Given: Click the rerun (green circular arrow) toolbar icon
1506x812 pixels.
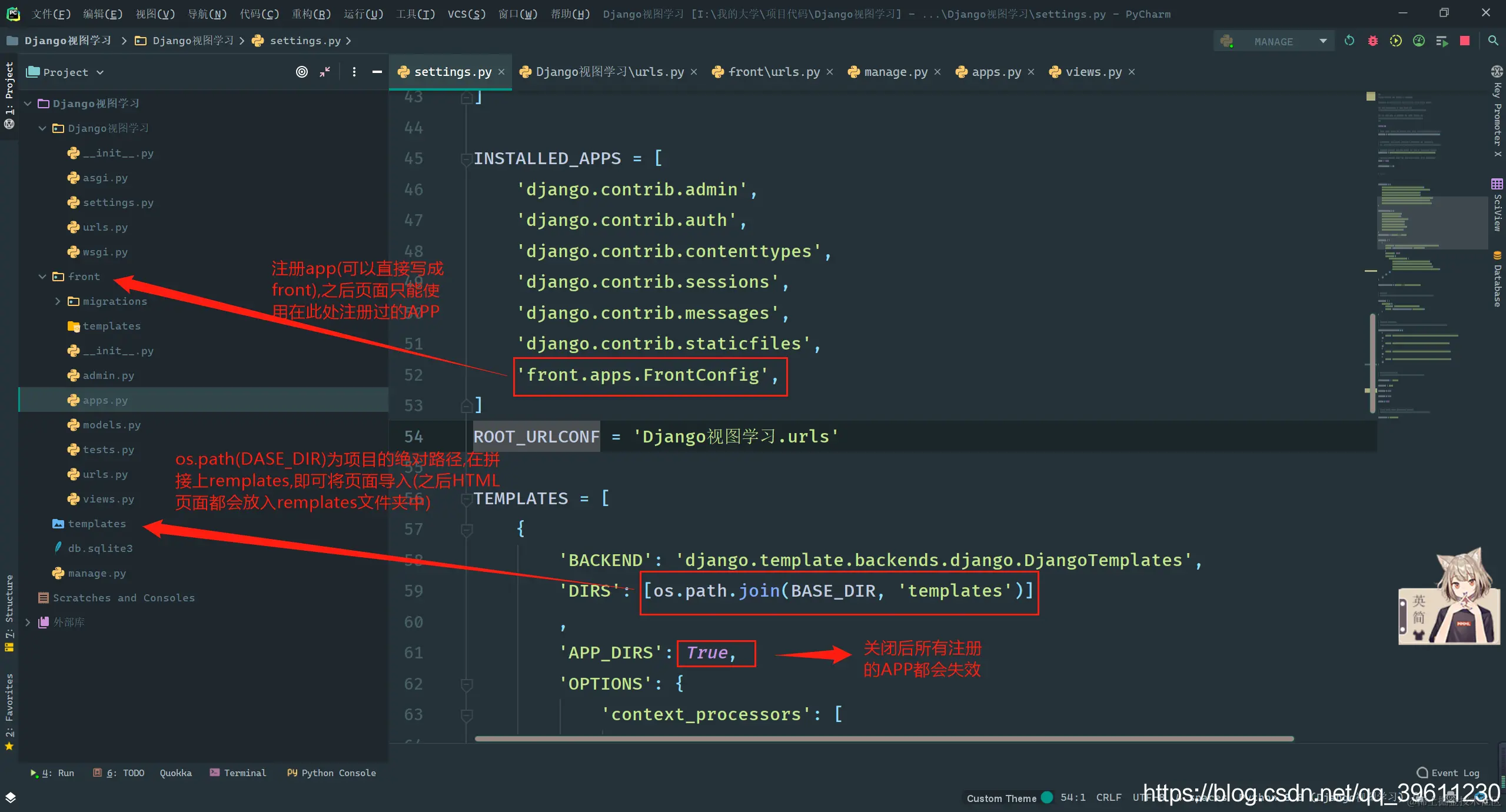Looking at the screenshot, I should point(1349,41).
